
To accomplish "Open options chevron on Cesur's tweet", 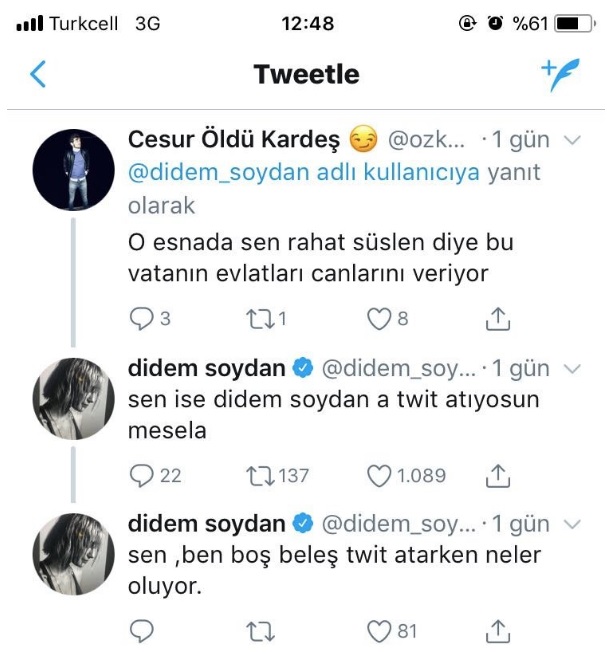I will [572, 140].
